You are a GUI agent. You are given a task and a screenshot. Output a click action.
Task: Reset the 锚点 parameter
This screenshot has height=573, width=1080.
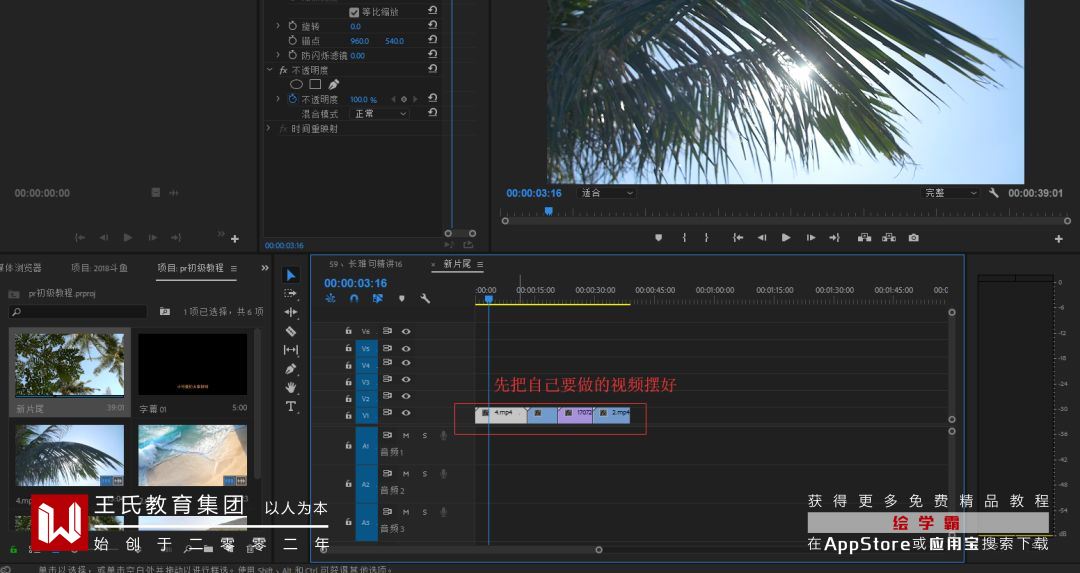[433, 40]
